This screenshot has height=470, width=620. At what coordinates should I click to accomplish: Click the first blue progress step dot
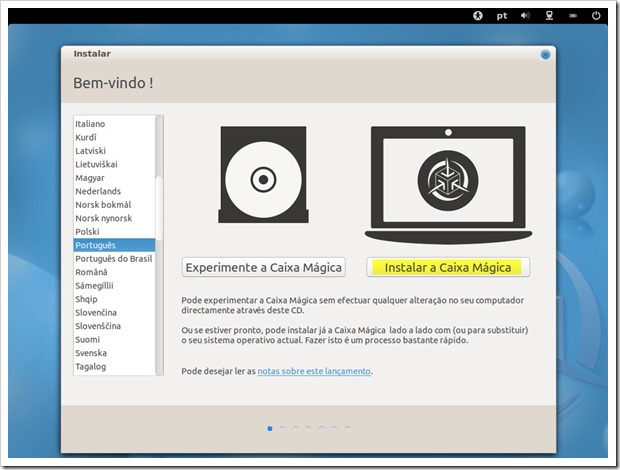click(x=270, y=428)
